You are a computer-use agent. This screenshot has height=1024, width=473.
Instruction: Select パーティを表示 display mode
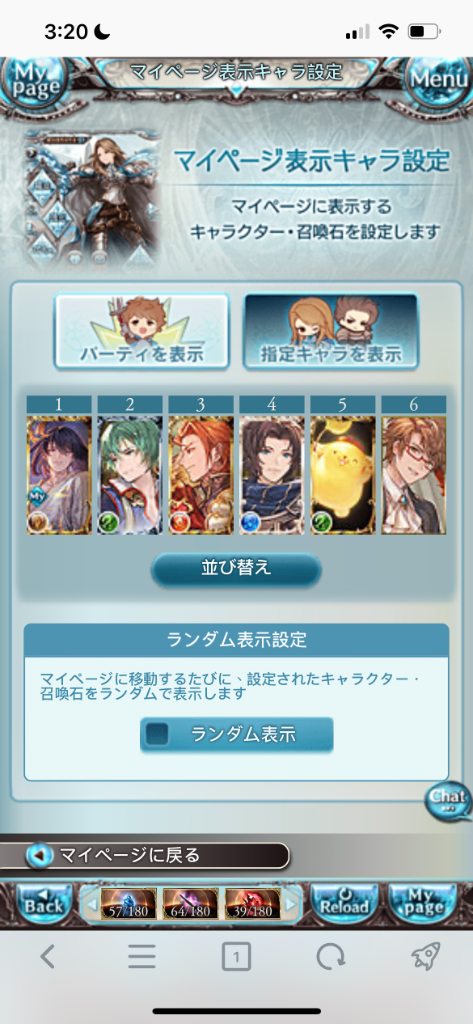tap(142, 331)
